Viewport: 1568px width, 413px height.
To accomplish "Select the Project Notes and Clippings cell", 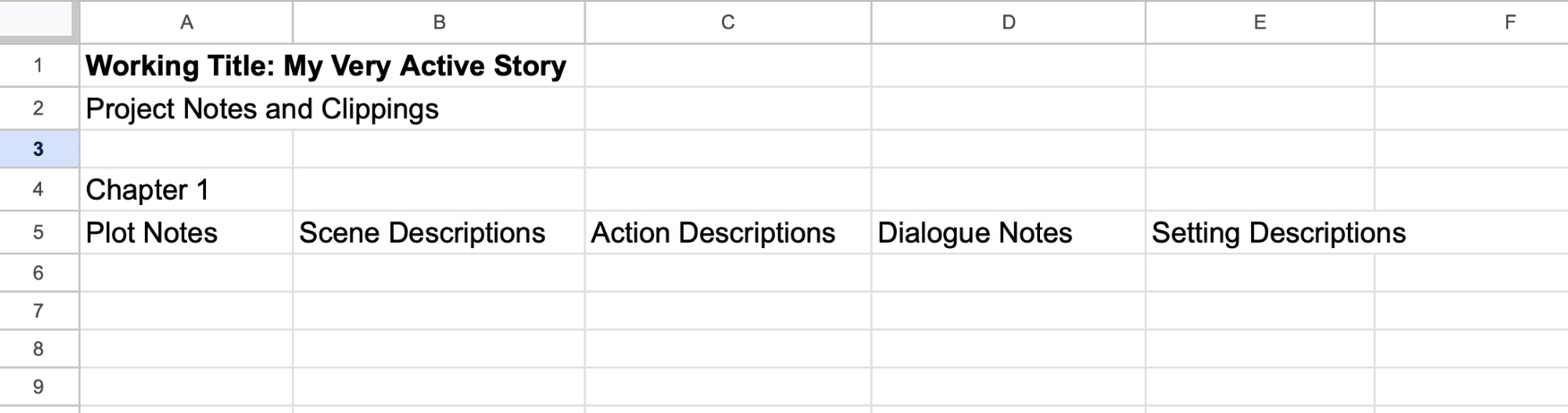I will tap(262, 109).
